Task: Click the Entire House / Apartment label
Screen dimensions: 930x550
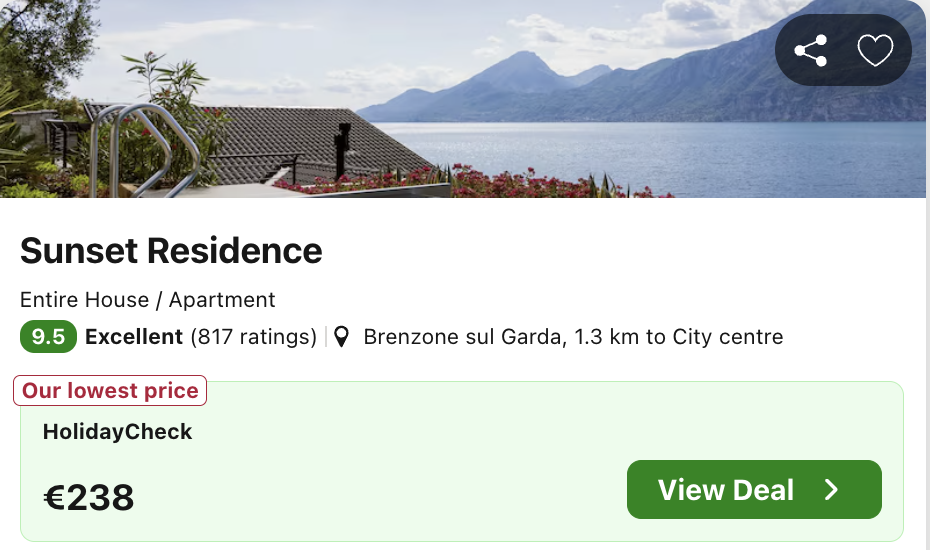Action: coord(148,300)
